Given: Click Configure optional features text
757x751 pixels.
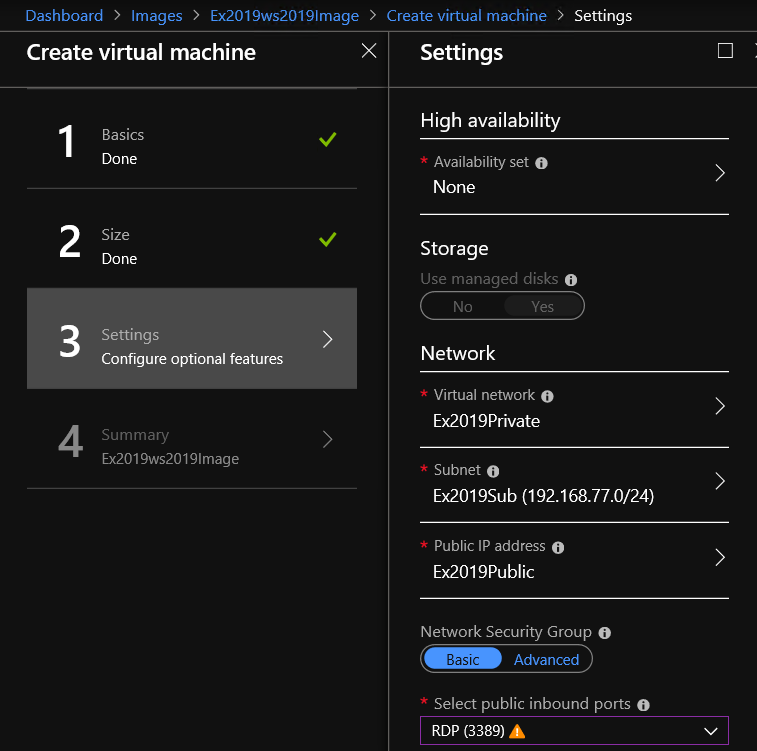Looking at the screenshot, I should 192,359.
